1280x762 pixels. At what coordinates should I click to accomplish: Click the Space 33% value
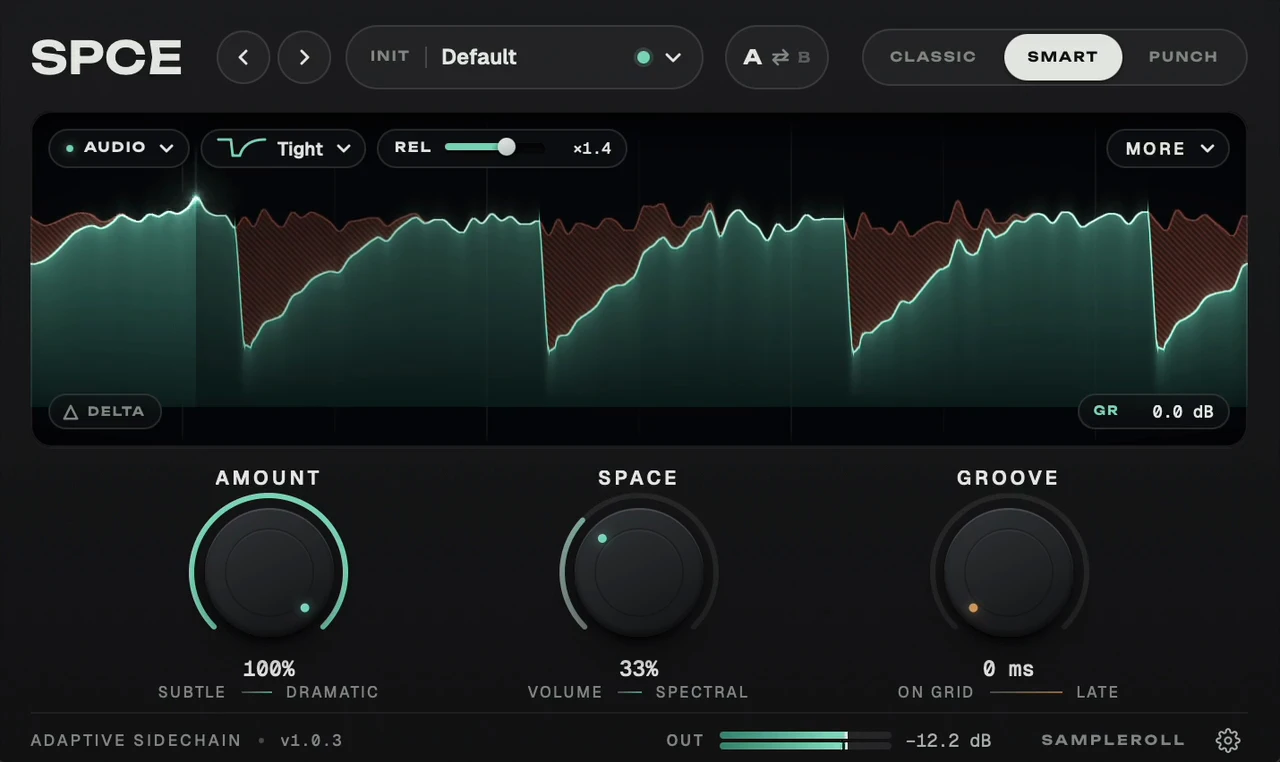[x=639, y=668]
